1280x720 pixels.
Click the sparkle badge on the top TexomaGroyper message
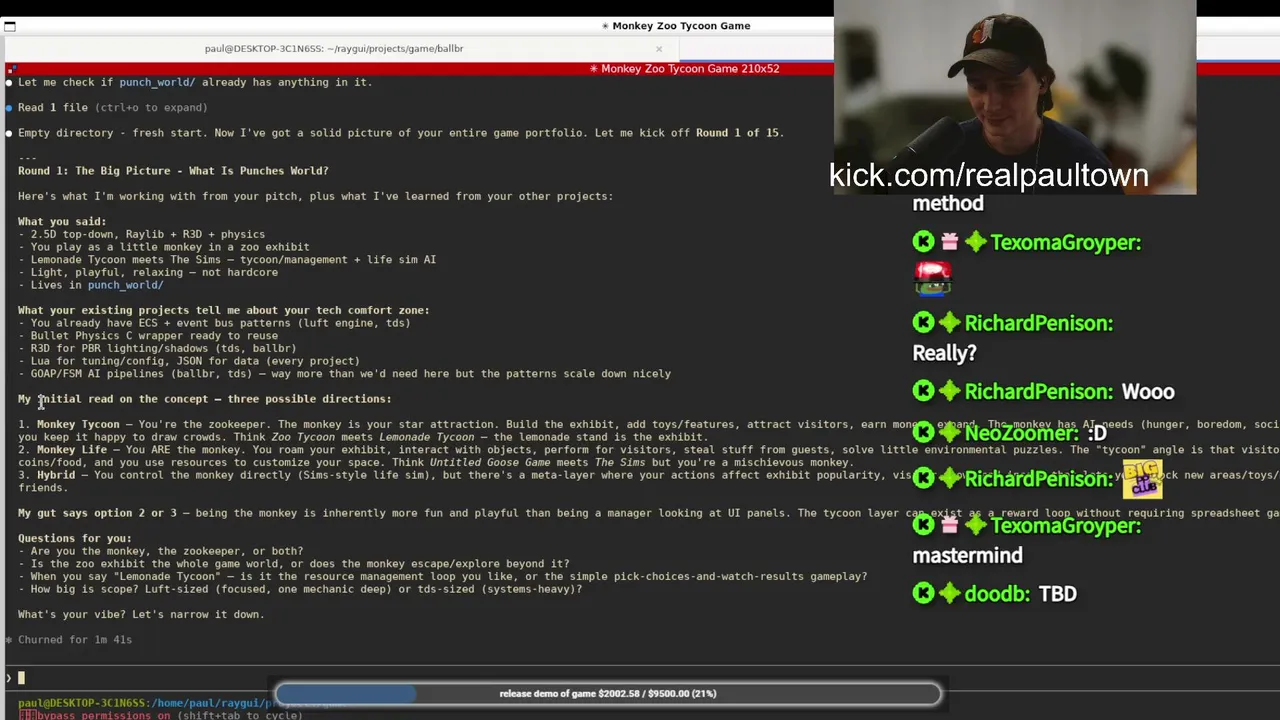(975, 242)
